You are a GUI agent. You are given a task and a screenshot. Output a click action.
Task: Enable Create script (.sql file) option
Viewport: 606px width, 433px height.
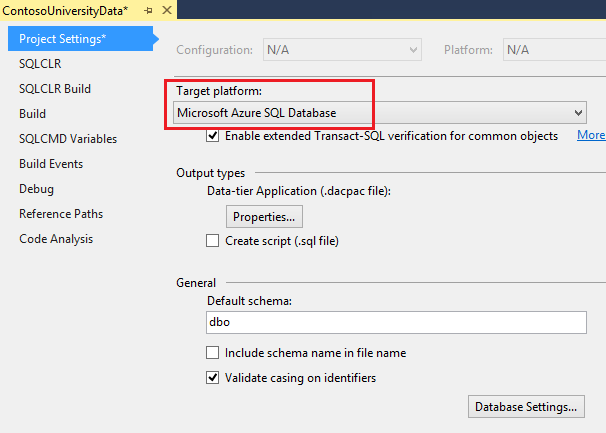click(x=213, y=240)
